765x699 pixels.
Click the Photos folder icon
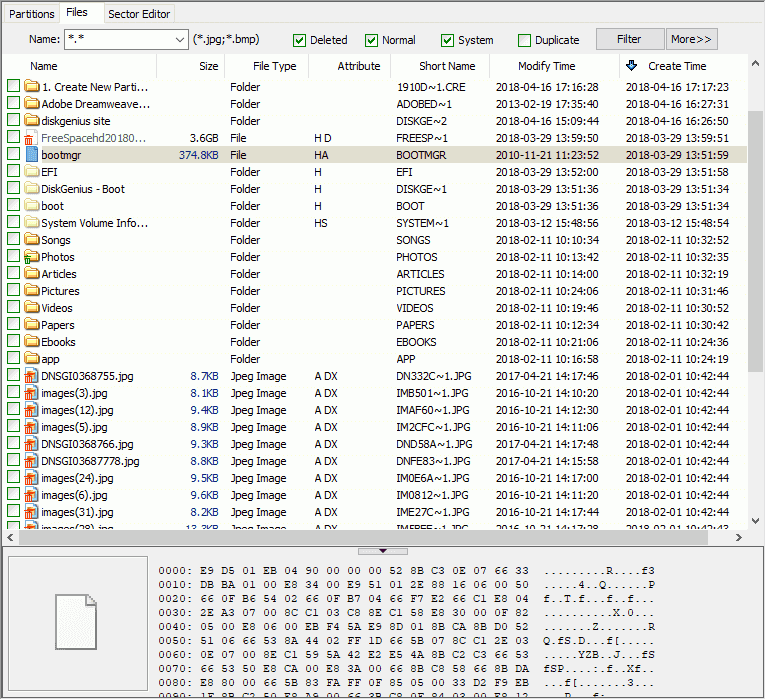(x=31, y=257)
